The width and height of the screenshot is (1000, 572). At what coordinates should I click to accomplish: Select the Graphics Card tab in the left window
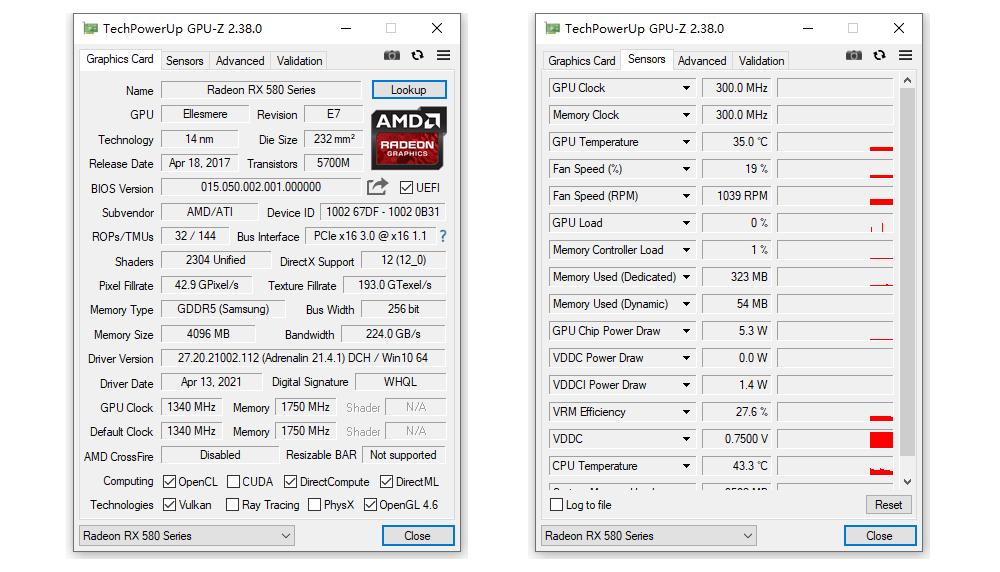click(x=120, y=59)
